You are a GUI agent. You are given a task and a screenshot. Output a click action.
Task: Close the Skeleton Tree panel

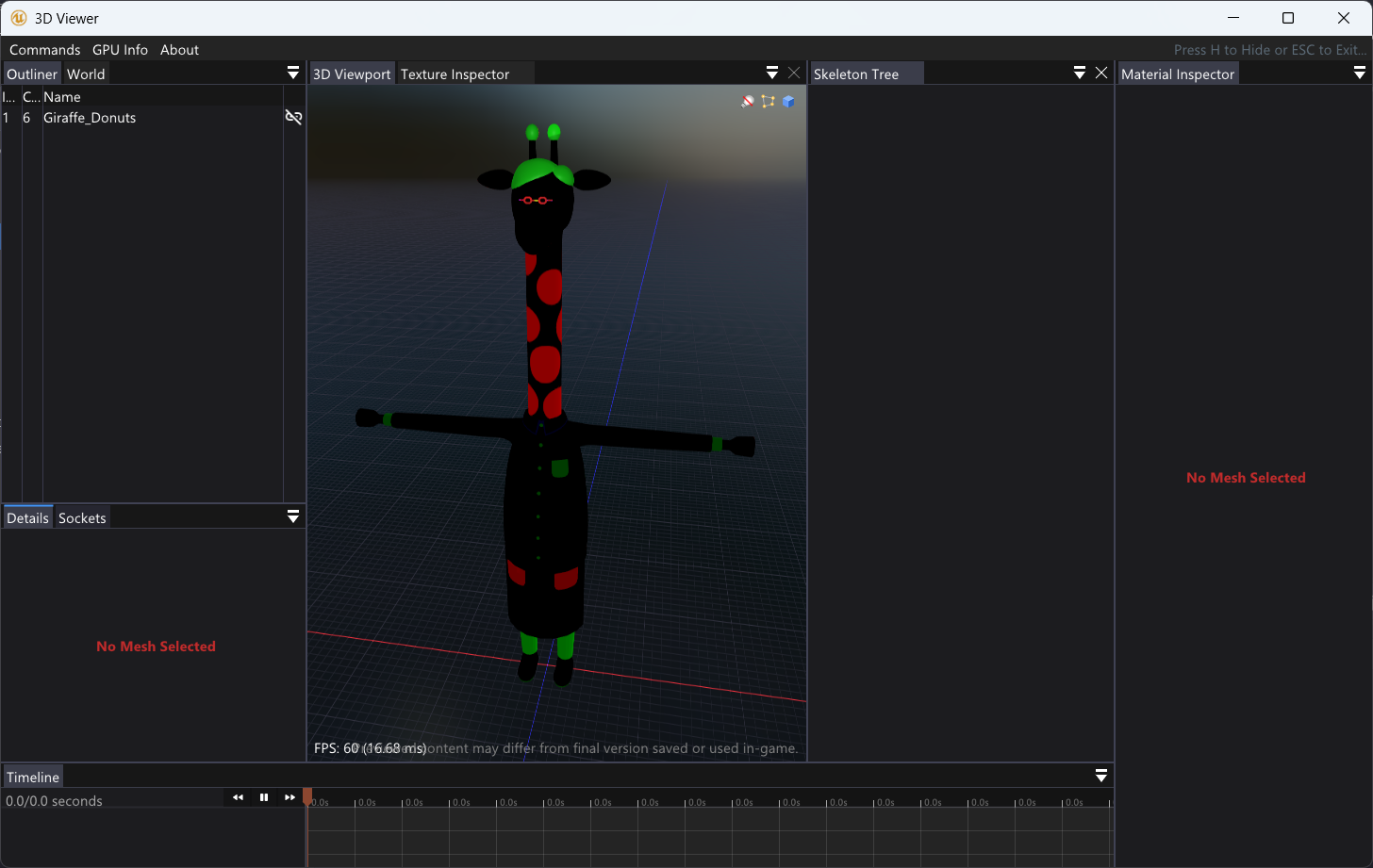1101,73
